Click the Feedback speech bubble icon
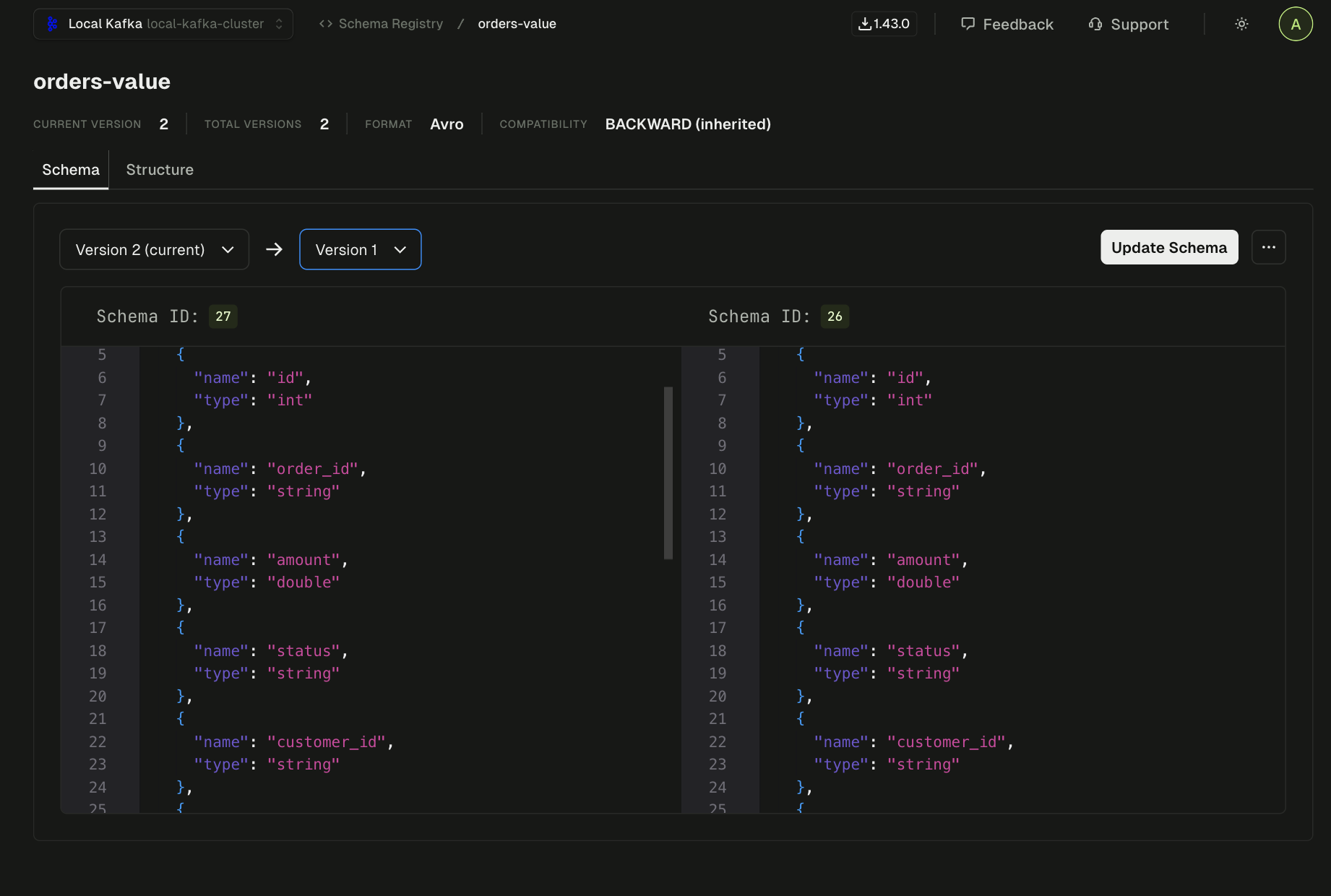 [x=968, y=24]
